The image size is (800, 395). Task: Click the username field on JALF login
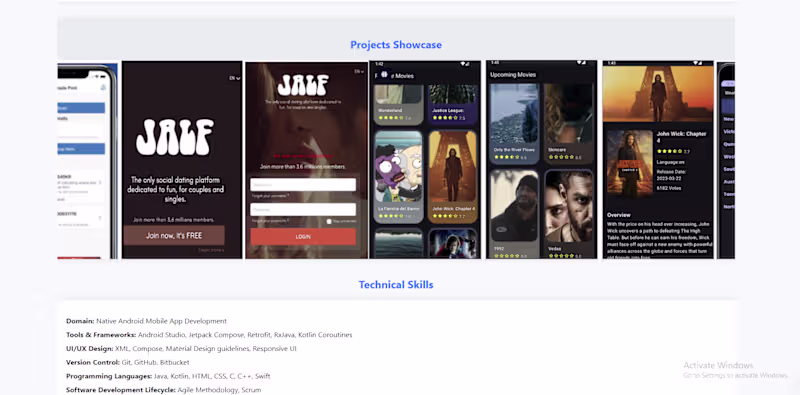303,185
